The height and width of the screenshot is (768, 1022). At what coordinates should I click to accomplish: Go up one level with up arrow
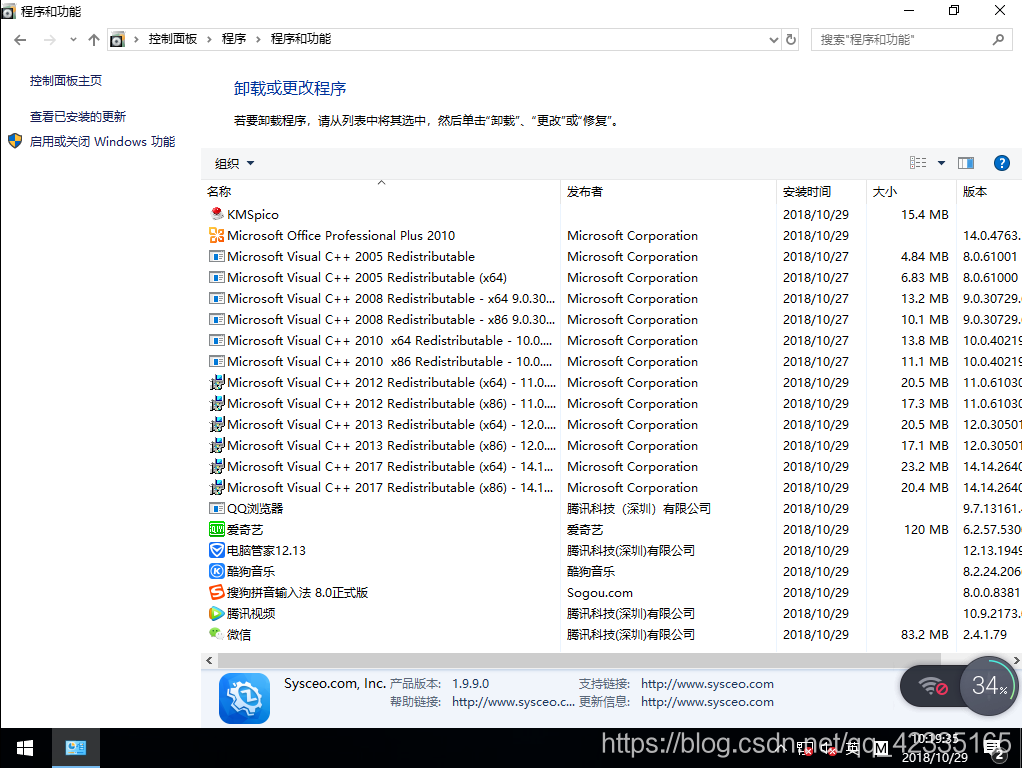[94, 40]
